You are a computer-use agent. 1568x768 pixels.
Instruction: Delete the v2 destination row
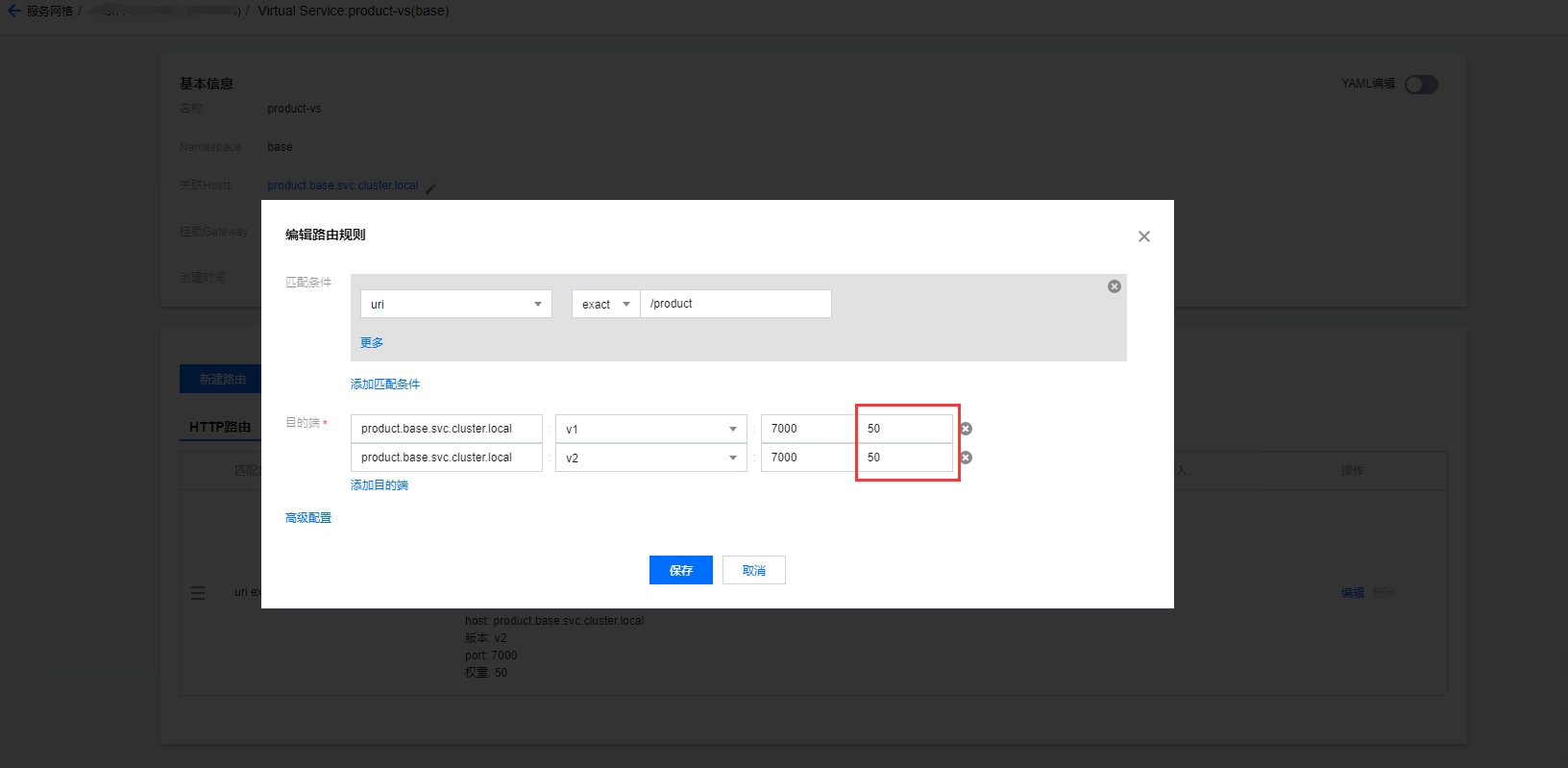(x=966, y=458)
